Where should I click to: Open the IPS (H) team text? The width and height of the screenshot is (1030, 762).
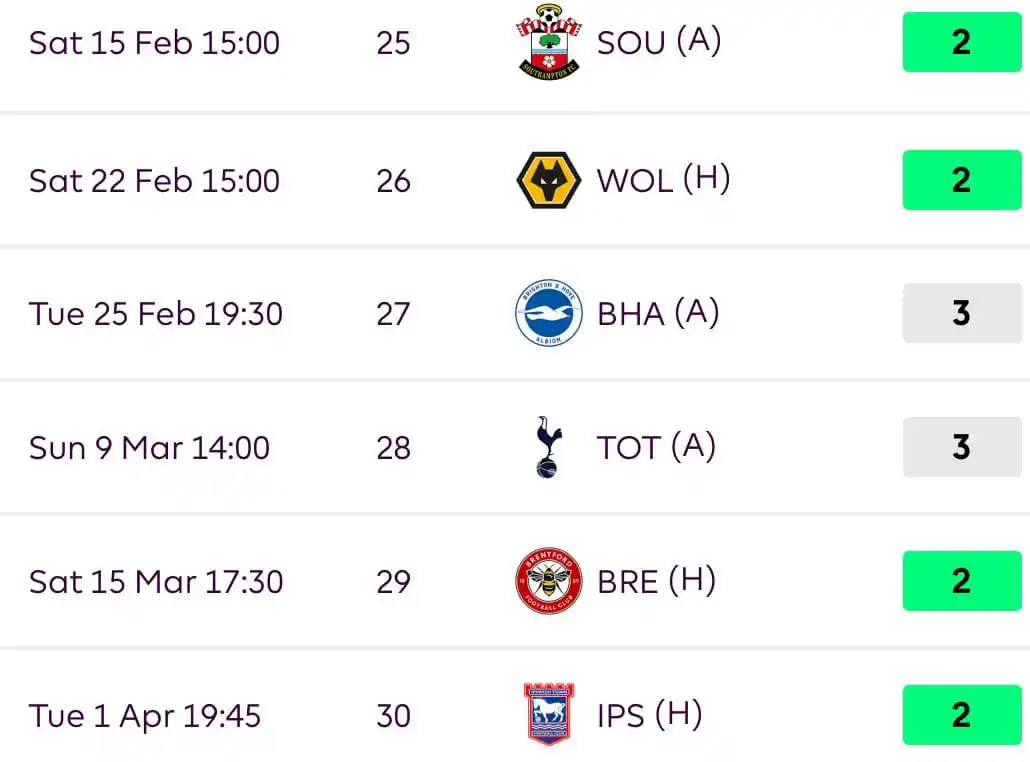pyautogui.click(x=650, y=715)
